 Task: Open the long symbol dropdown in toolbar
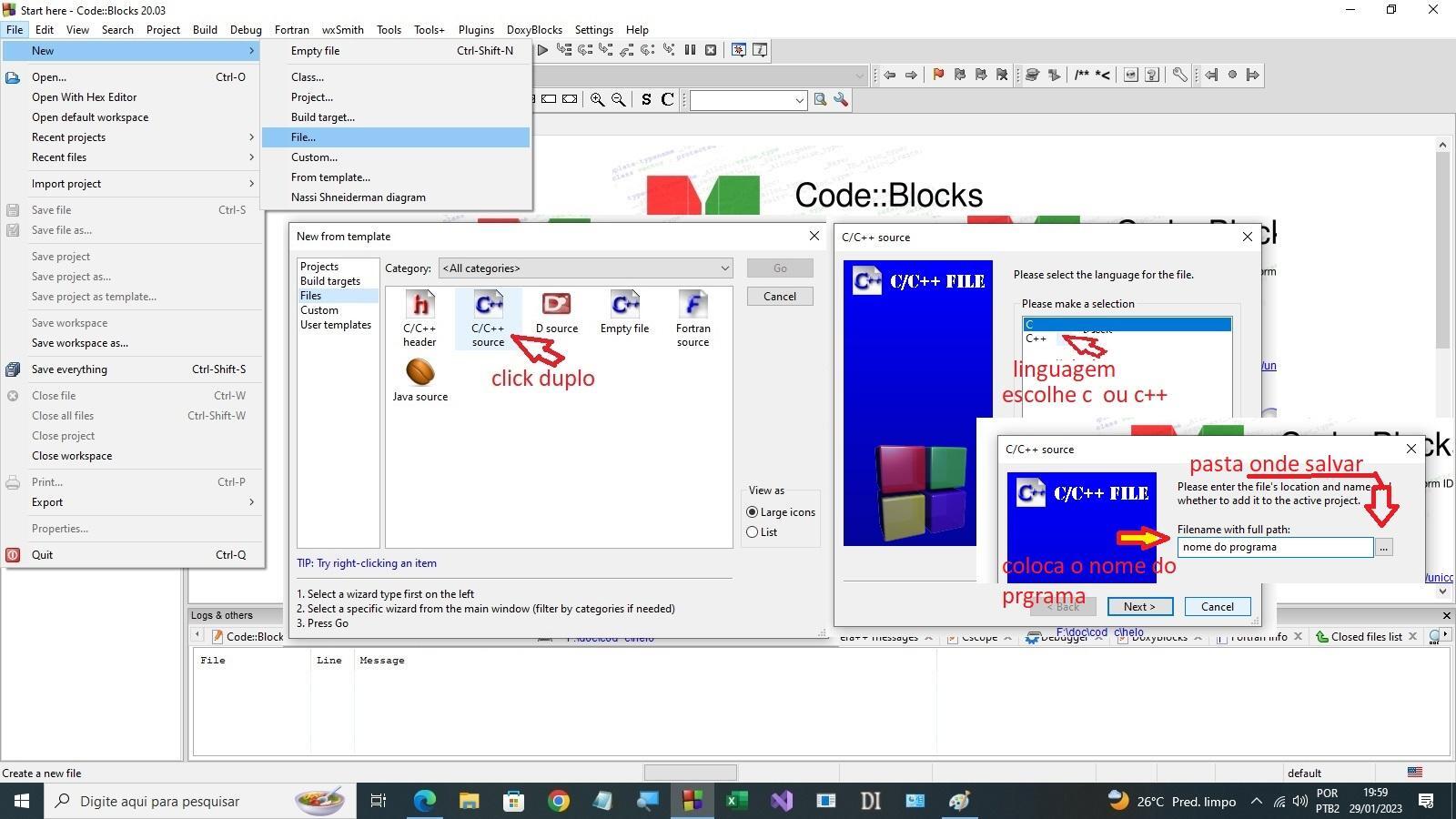pos(859,75)
